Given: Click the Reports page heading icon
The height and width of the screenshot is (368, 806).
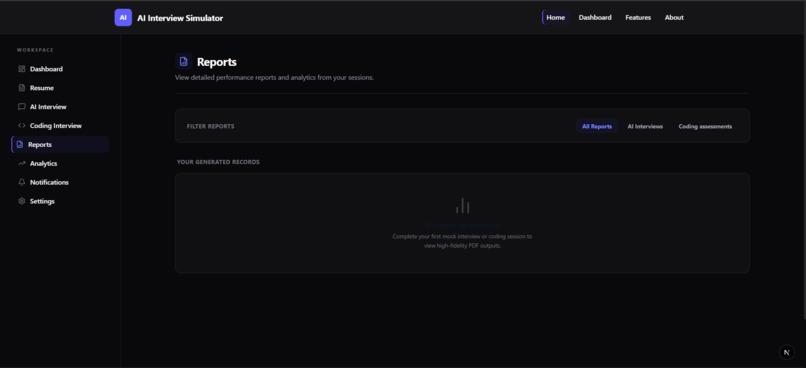Looking at the screenshot, I should (184, 62).
